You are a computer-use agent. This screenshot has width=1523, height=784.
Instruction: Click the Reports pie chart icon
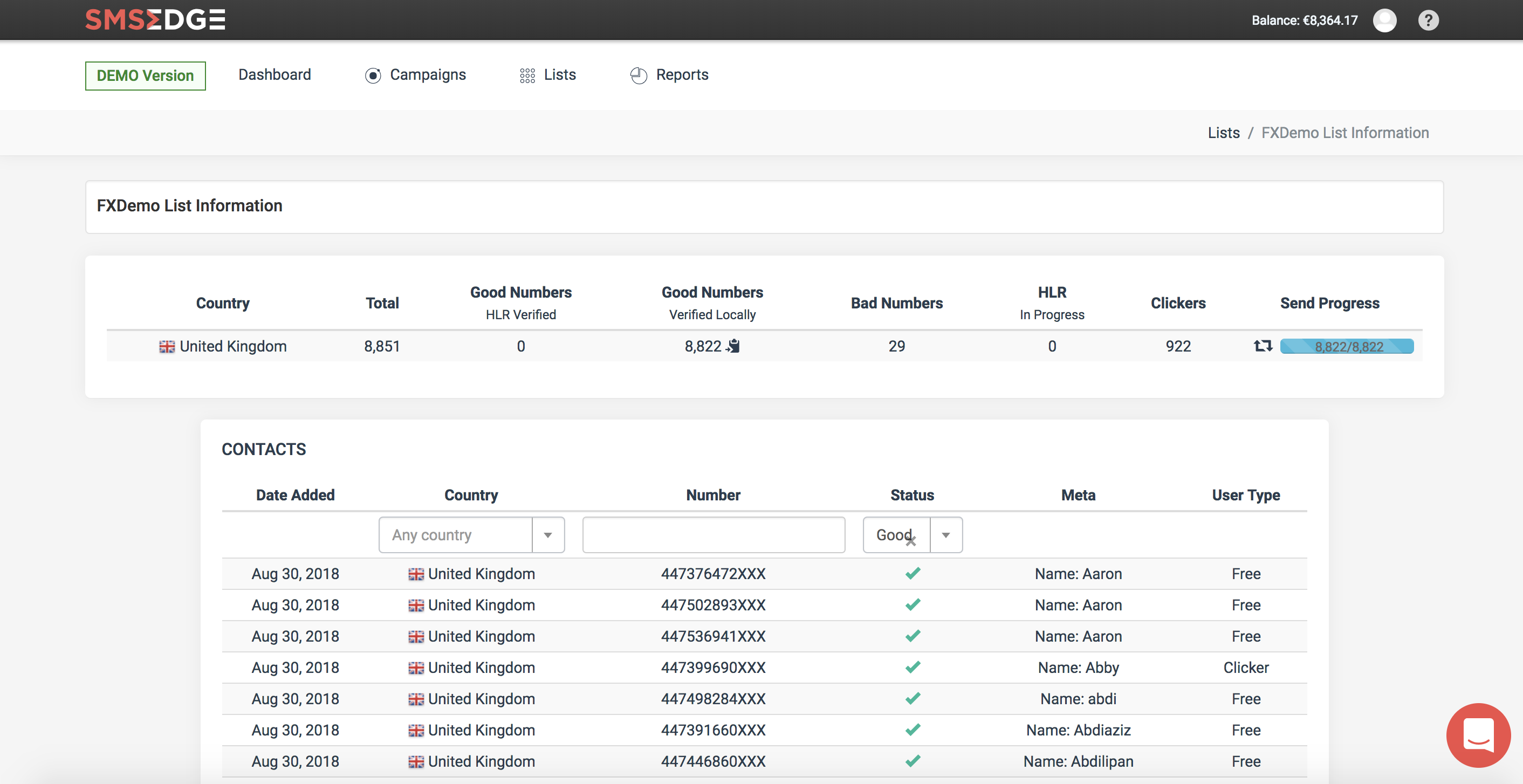638,75
